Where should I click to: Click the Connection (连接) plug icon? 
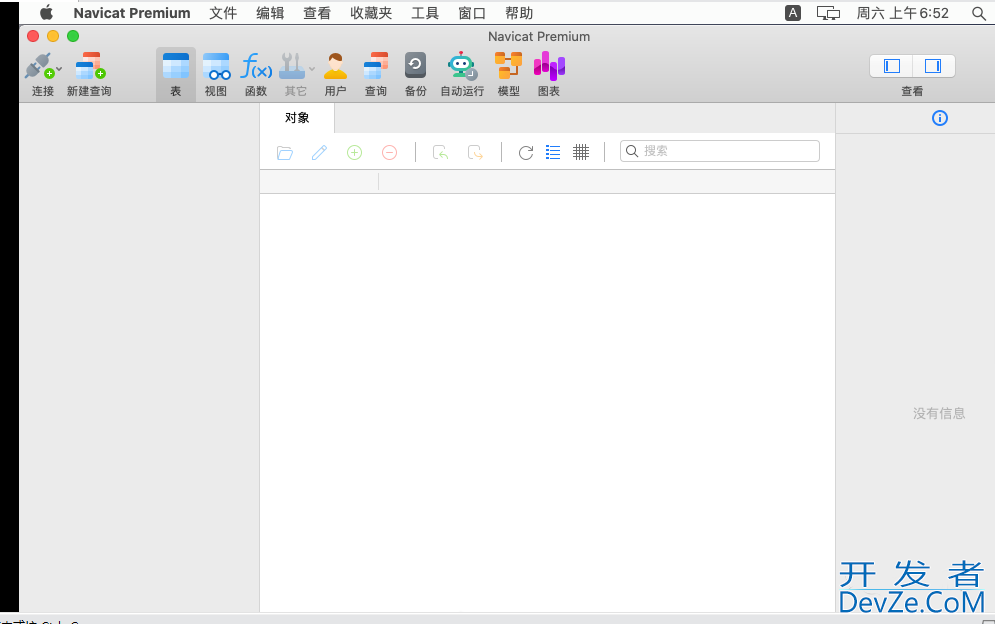pos(39,66)
